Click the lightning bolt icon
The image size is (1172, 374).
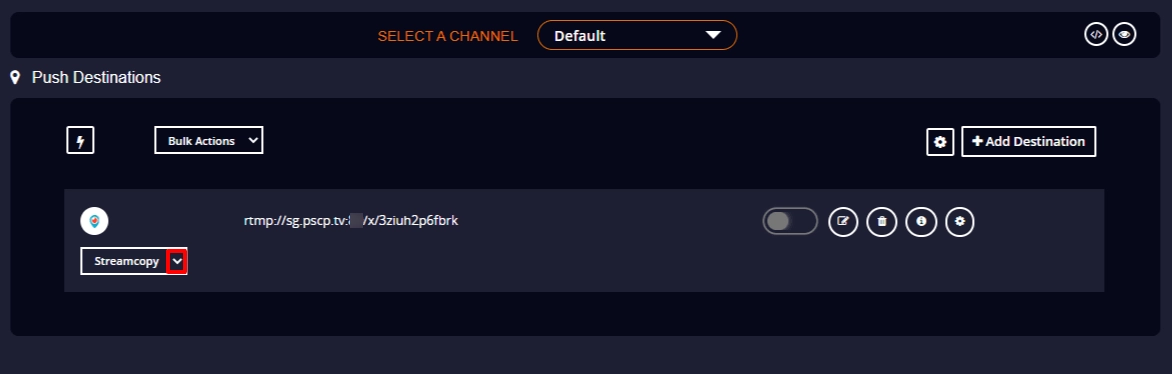pyautogui.click(x=80, y=141)
